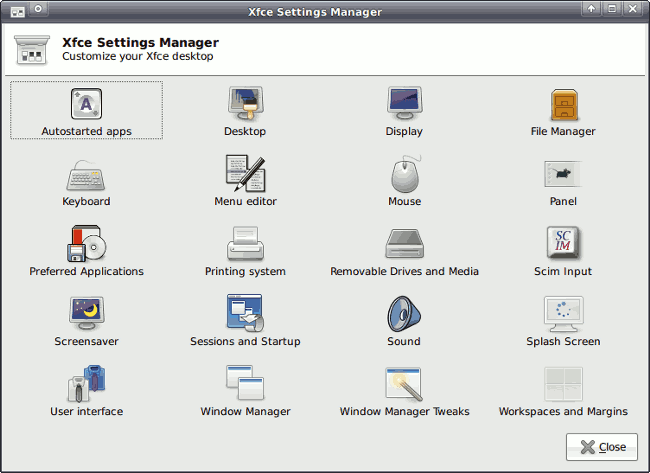Click the "Sessions and Startup" label text
Image resolution: width=650 pixels, height=473 pixels.
[x=245, y=342]
